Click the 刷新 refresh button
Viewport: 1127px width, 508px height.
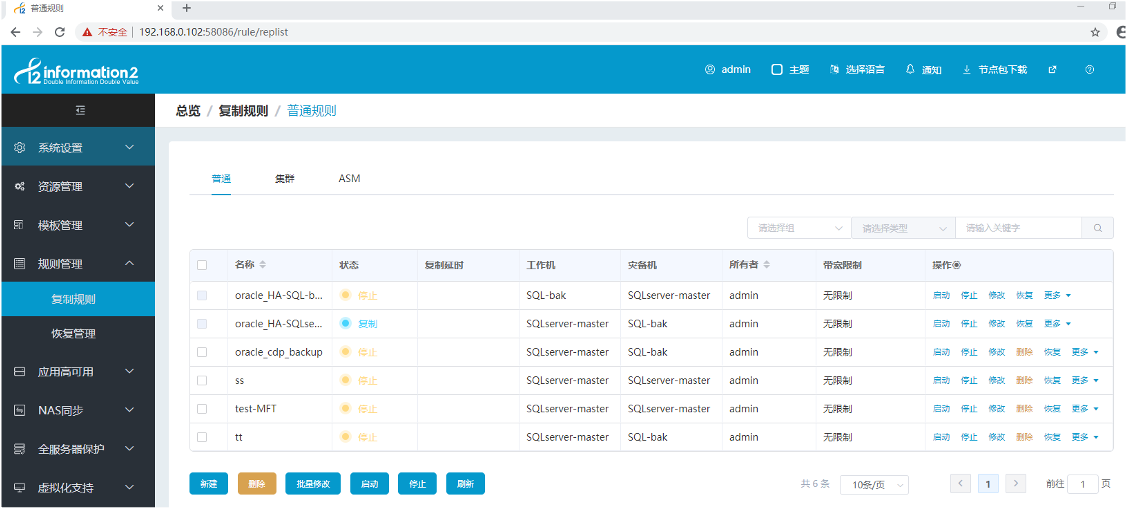tap(465, 484)
